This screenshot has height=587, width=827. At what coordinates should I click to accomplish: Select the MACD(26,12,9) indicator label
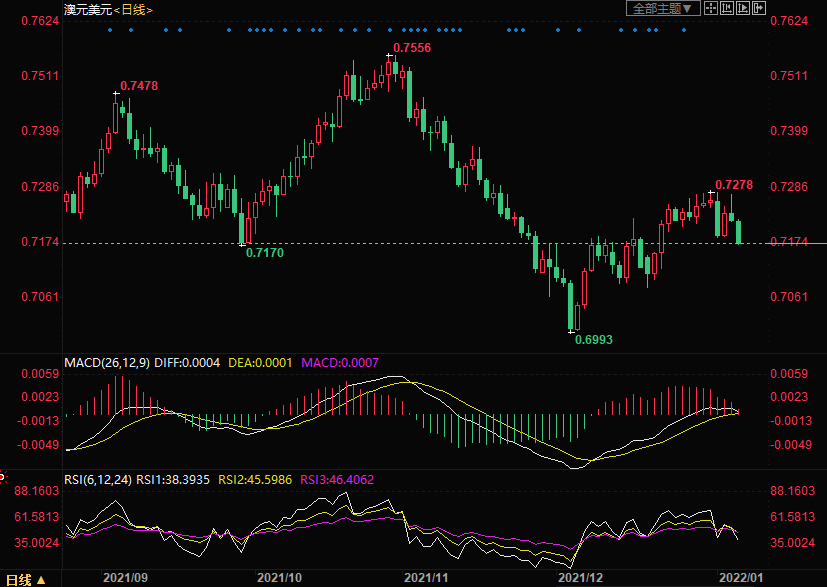point(106,361)
